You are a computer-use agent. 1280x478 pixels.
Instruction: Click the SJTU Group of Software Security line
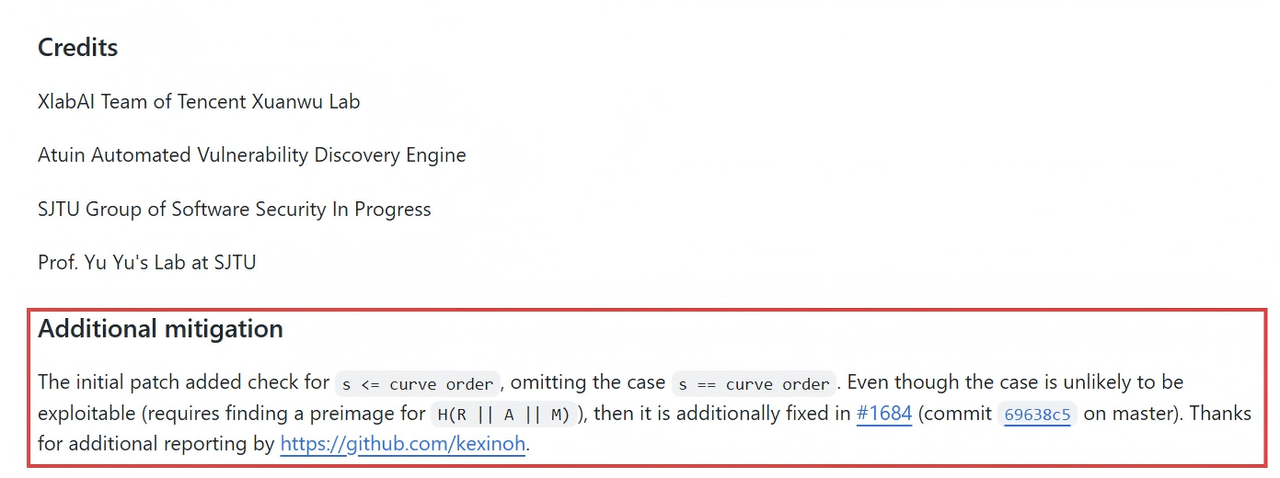[234, 209]
